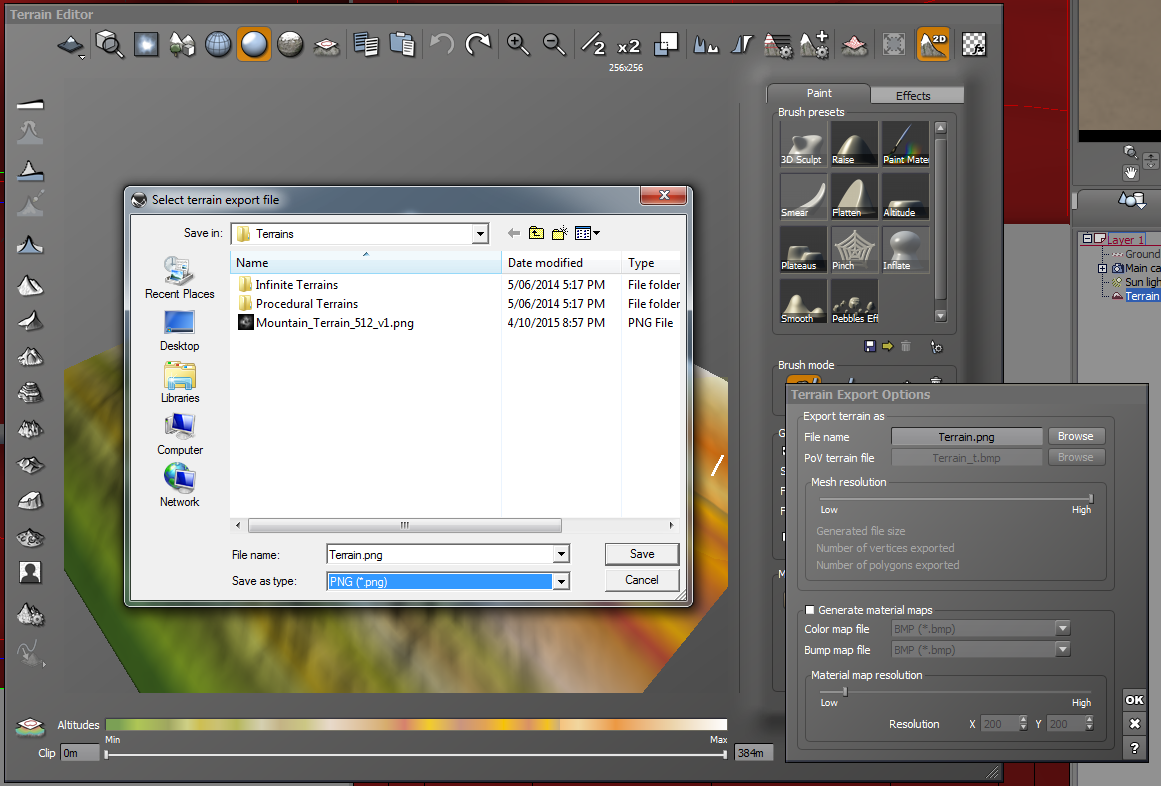Toggle the 2D view mode icon

click(x=932, y=44)
